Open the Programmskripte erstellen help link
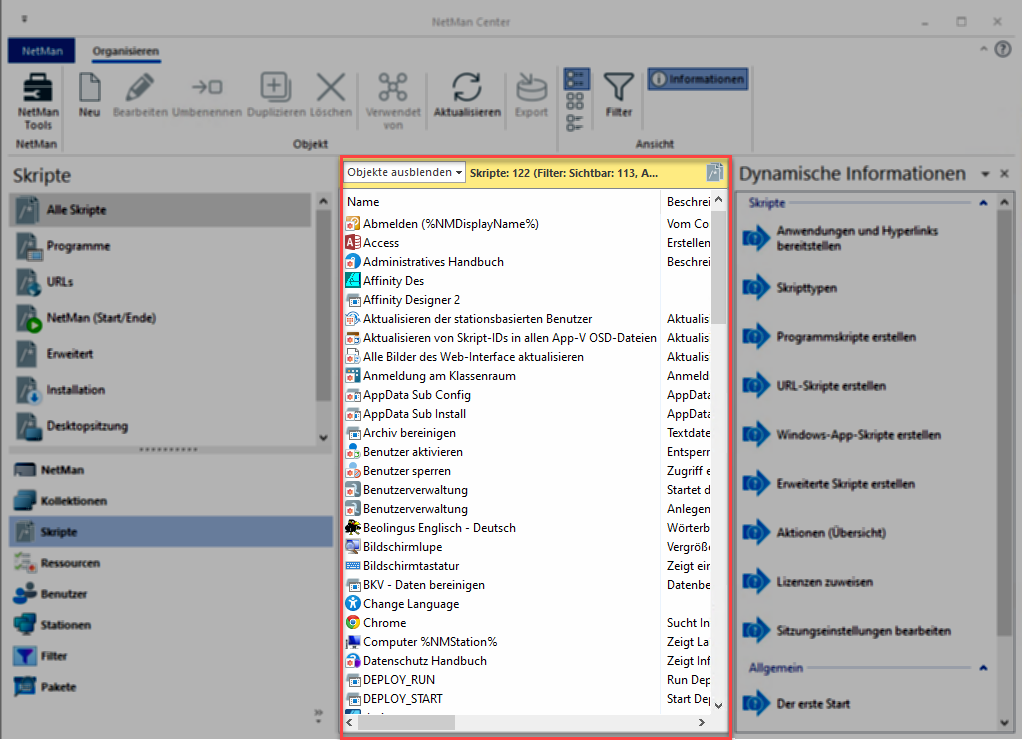 pyautogui.click(x=845, y=337)
